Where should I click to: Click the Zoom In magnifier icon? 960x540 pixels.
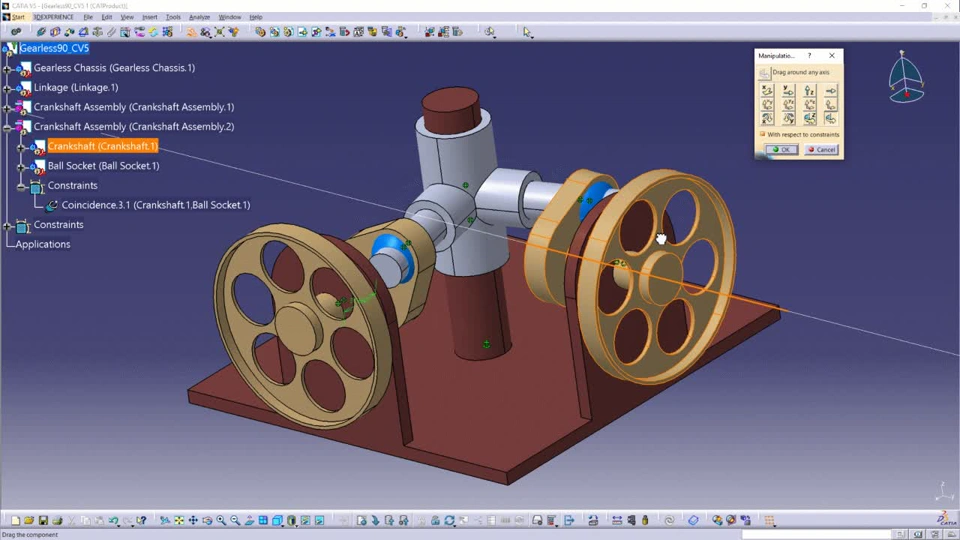[x=221, y=520]
